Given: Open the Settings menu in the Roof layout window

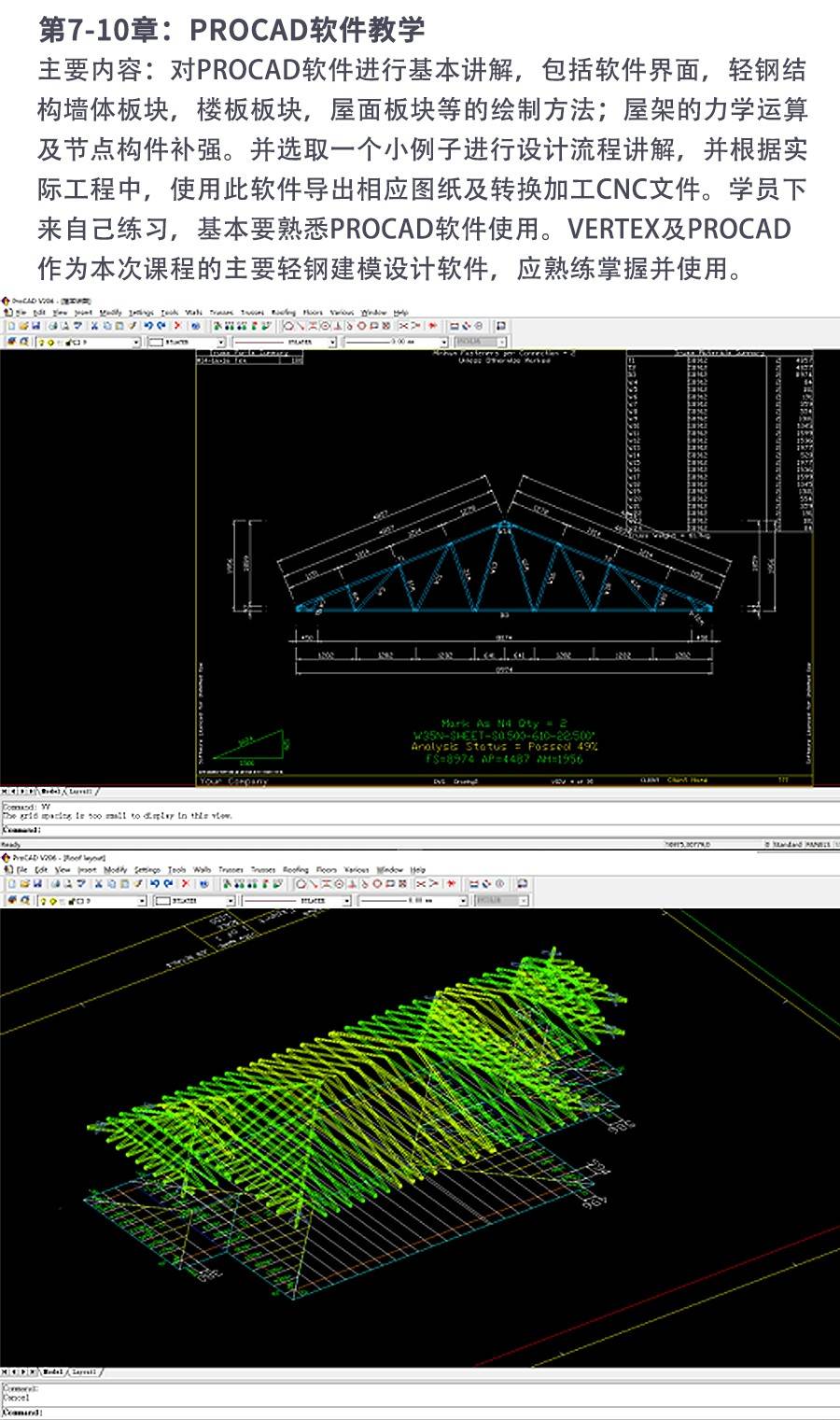Looking at the screenshot, I should click(x=147, y=870).
